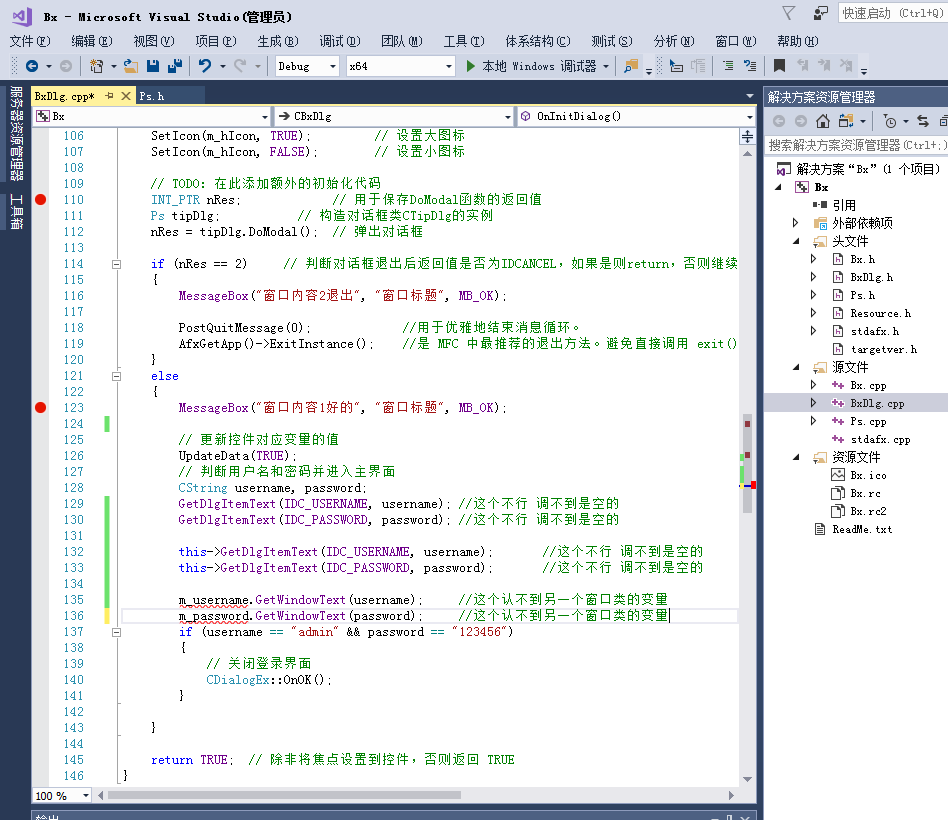The width and height of the screenshot is (948, 820).
Task: Click the new project icon in toolbar
Action: [96, 66]
